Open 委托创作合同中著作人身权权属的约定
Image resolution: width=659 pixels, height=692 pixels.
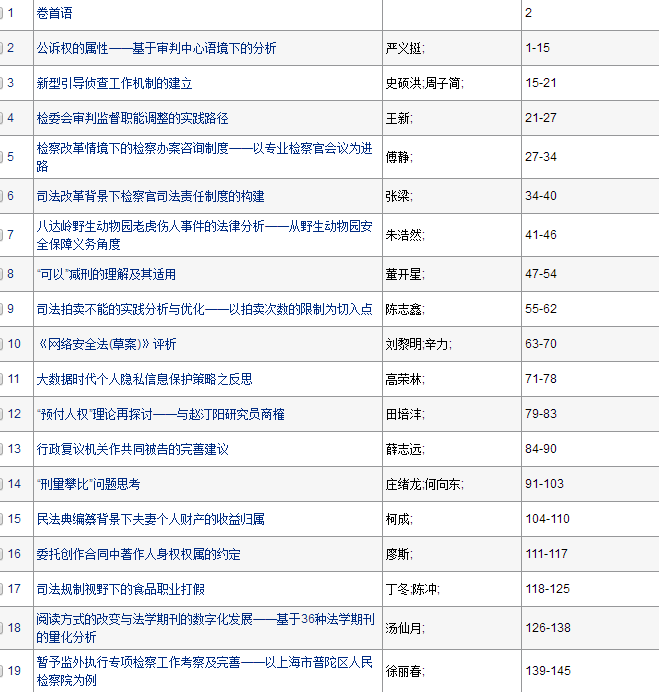pyautogui.click(x=138, y=554)
